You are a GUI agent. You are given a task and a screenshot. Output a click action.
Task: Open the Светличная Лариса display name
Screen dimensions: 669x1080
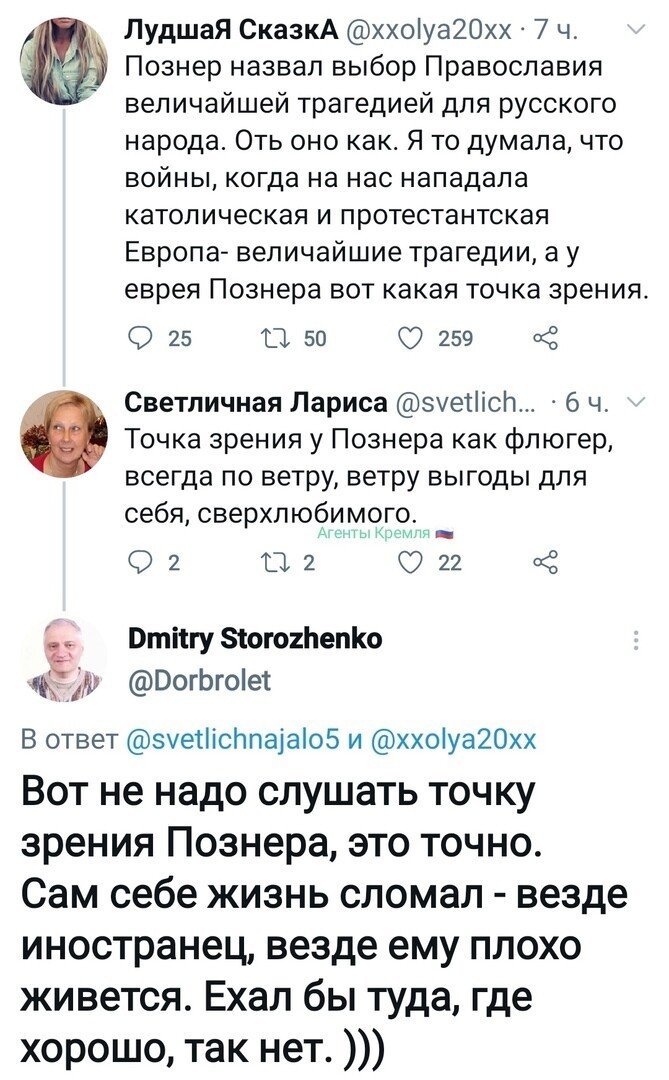pos(256,402)
